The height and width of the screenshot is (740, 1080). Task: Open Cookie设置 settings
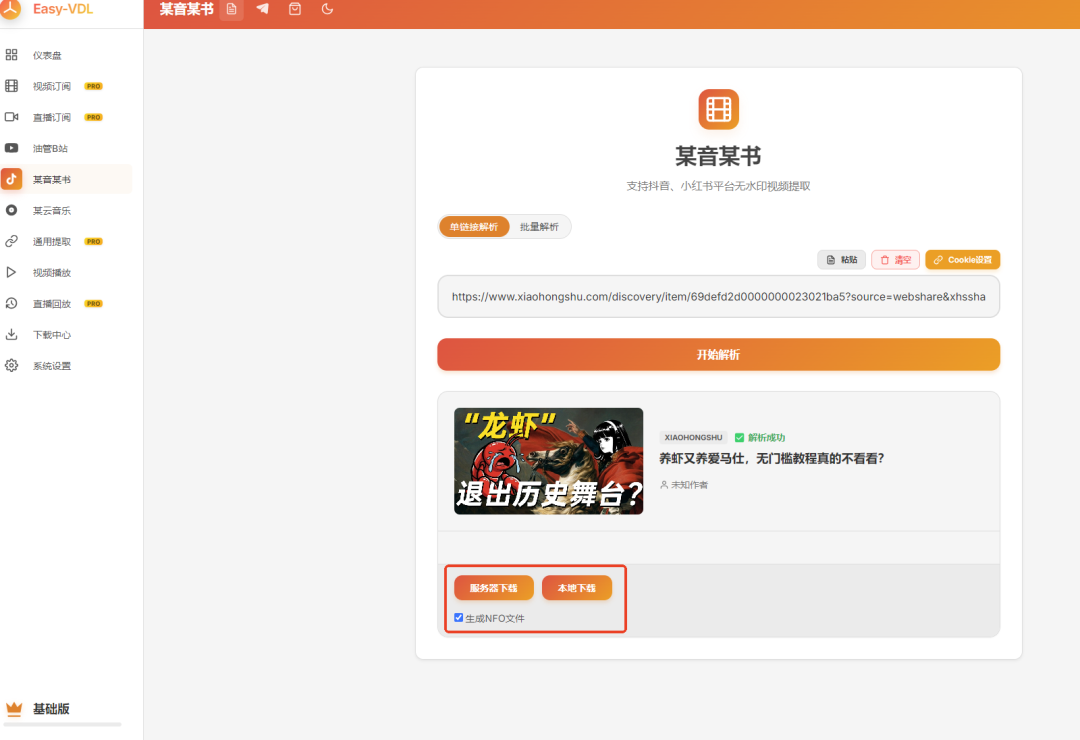[x=962, y=259]
